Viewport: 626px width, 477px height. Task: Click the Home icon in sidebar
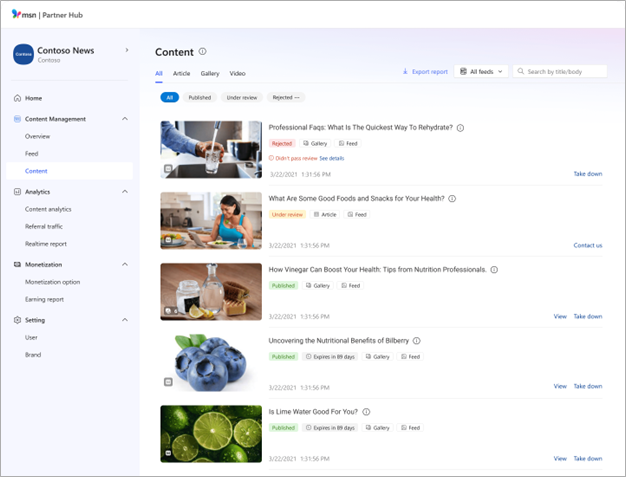17,98
